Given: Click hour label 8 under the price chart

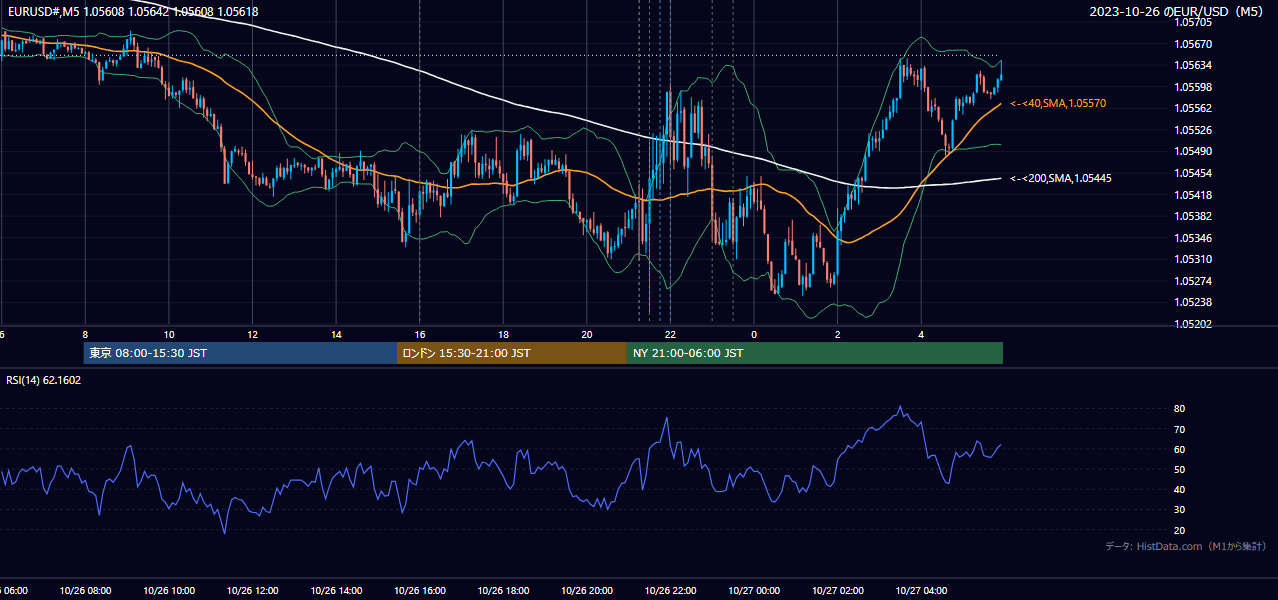Looking at the screenshot, I should [x=86, y=334].
